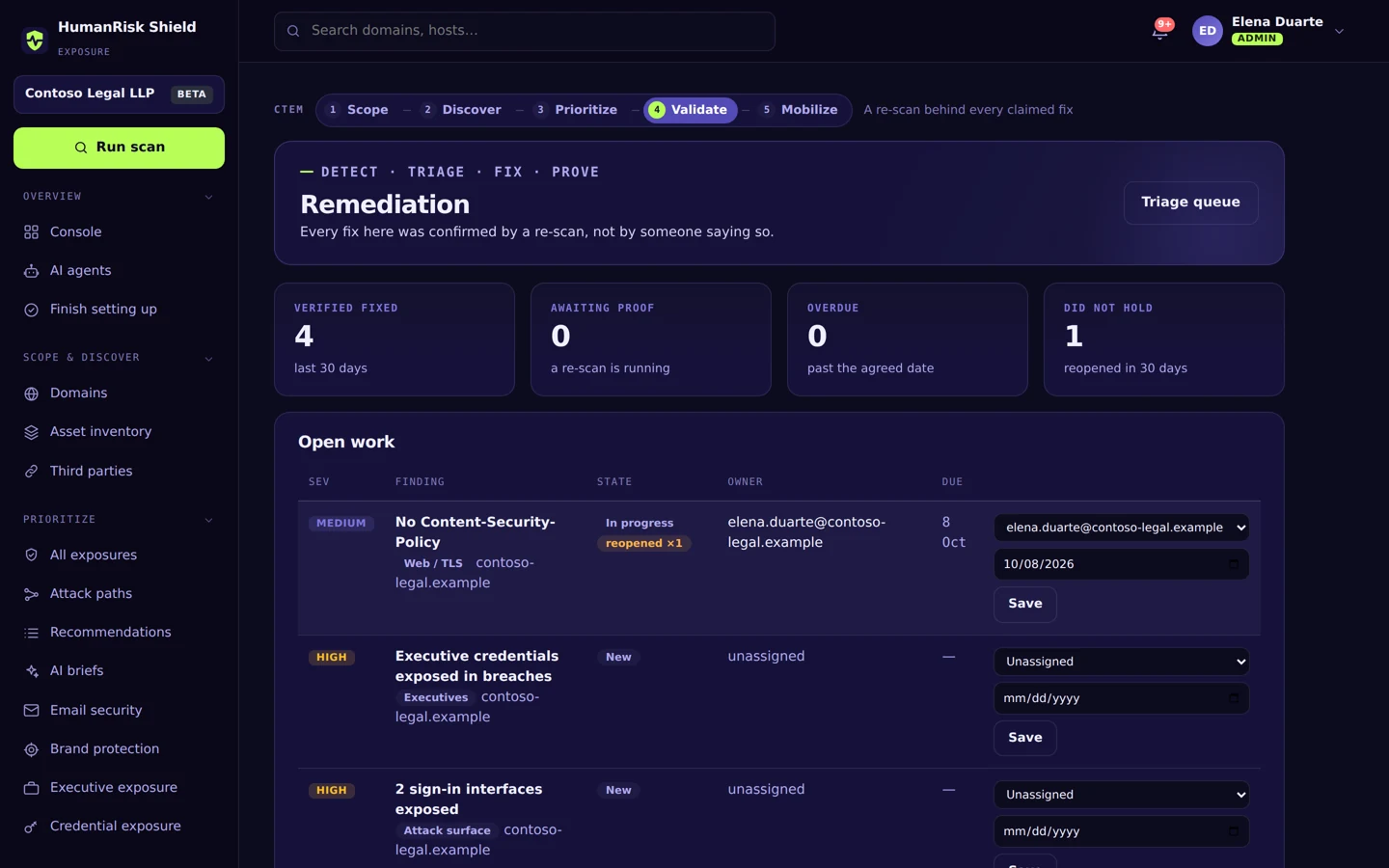
Task: Click the "Web / TLS" category tag
Action: [x=433, y=564]
